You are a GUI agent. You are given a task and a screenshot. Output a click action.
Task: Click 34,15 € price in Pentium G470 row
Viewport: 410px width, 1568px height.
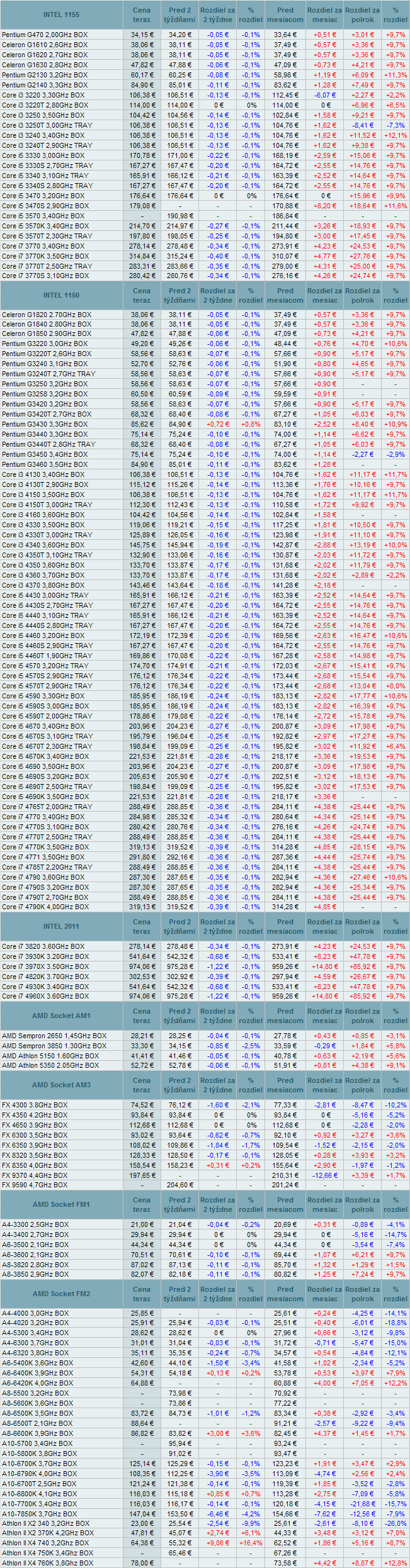click(x=142, y=35)
